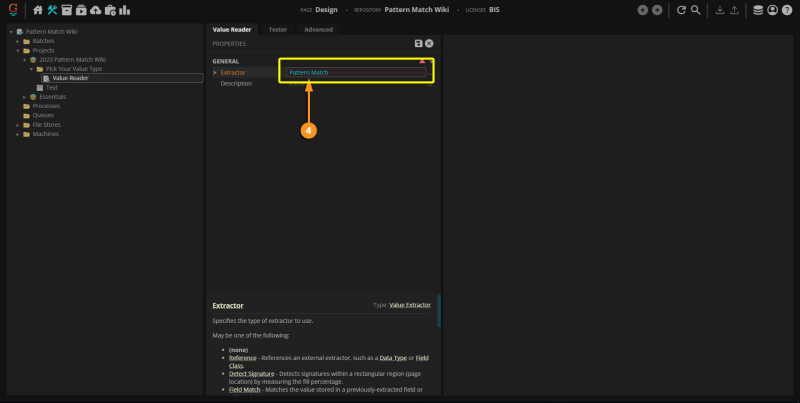Open search with the magnifier icon
800x403 pixels.
coord(695,10)
